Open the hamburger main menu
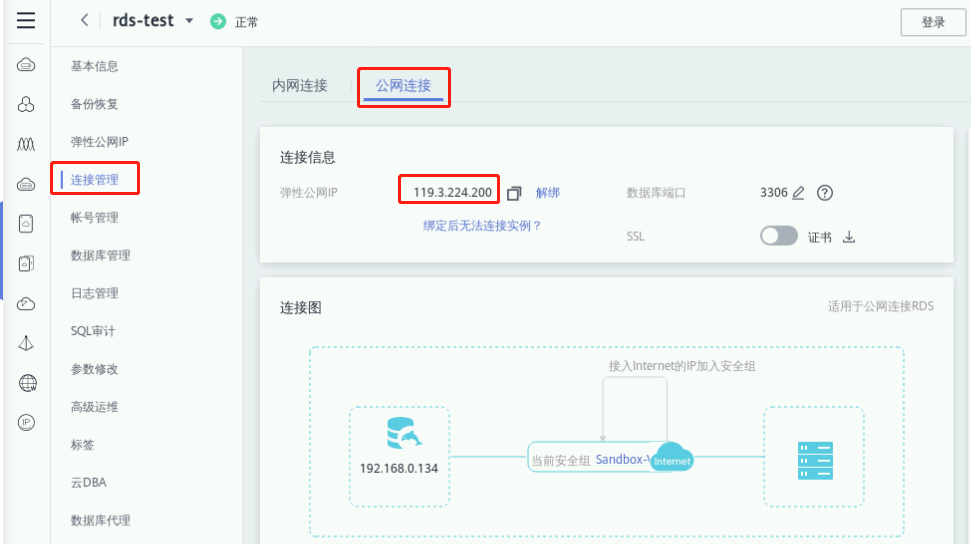The image size is (971, 544). [26, 20]
